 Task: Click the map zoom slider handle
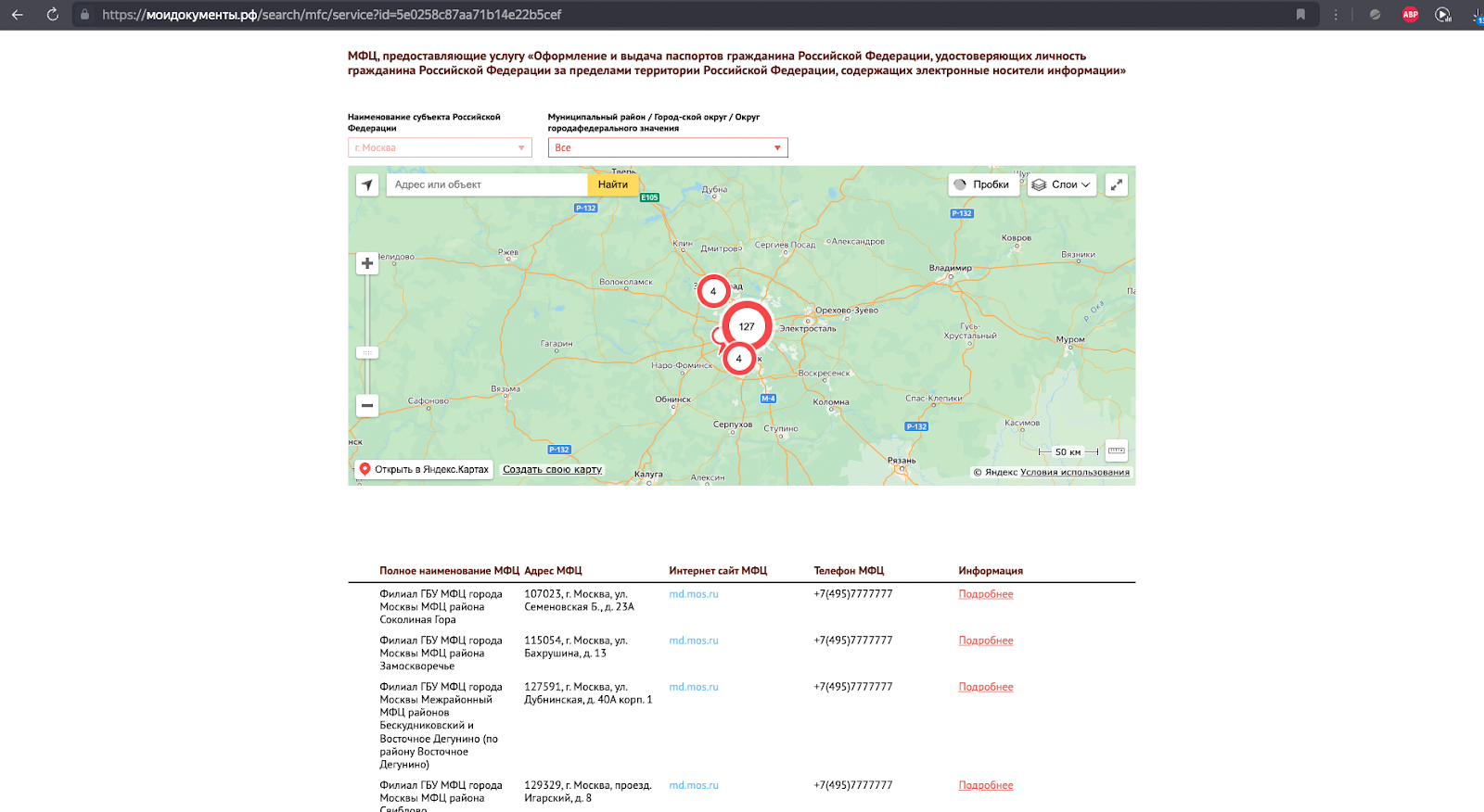(x=367, y=352)
